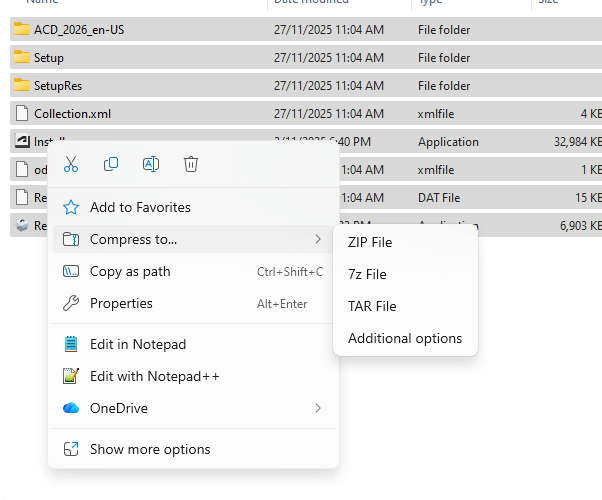Image resolution: width=602 pixels, height=500 pixels.
Task: Click the Cut scissors icon
Action: [x=71, y=164]
